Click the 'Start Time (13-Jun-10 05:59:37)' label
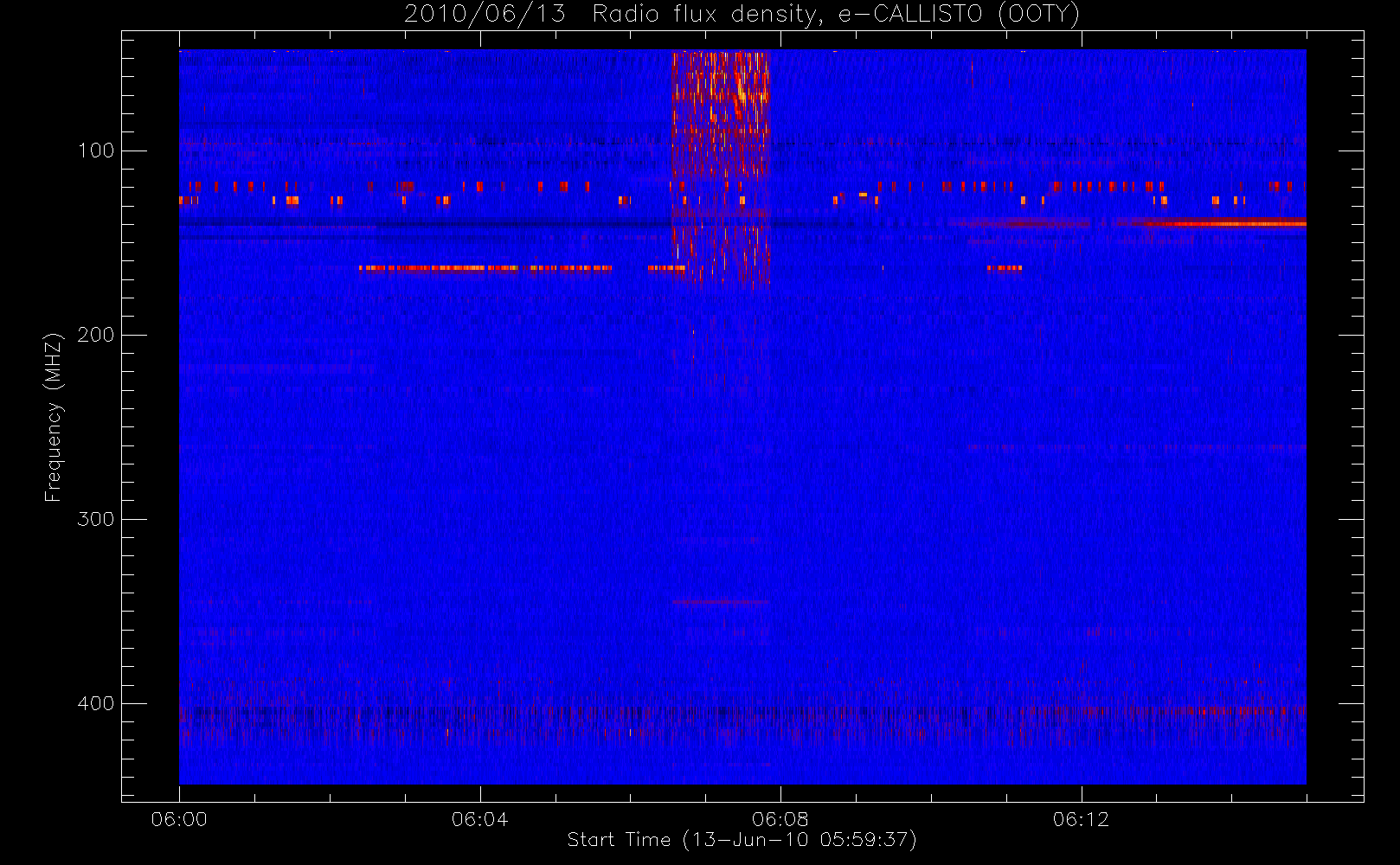 tap(742, 840)
